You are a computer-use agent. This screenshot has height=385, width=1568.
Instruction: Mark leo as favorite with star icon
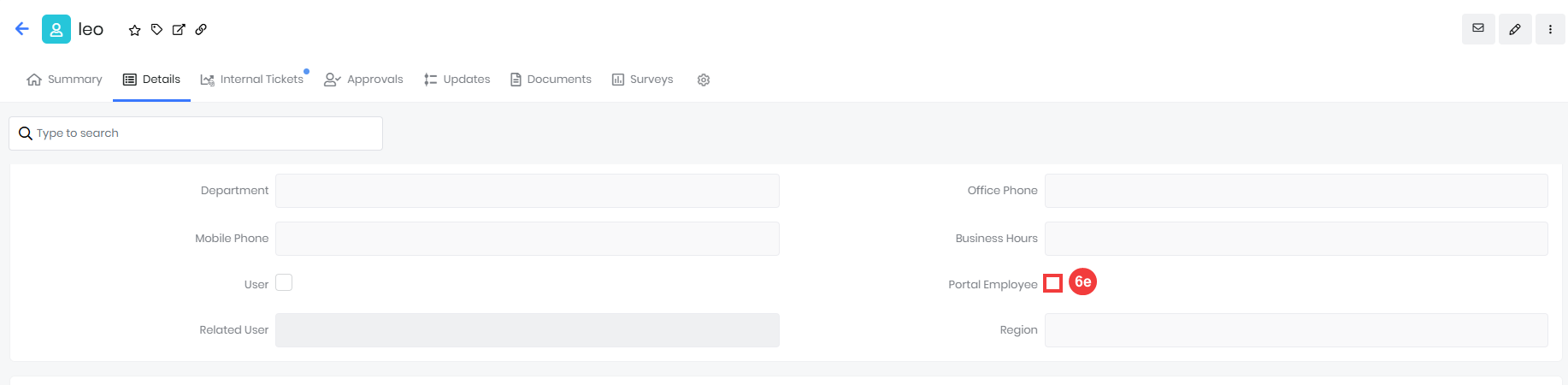click(134, 30)
